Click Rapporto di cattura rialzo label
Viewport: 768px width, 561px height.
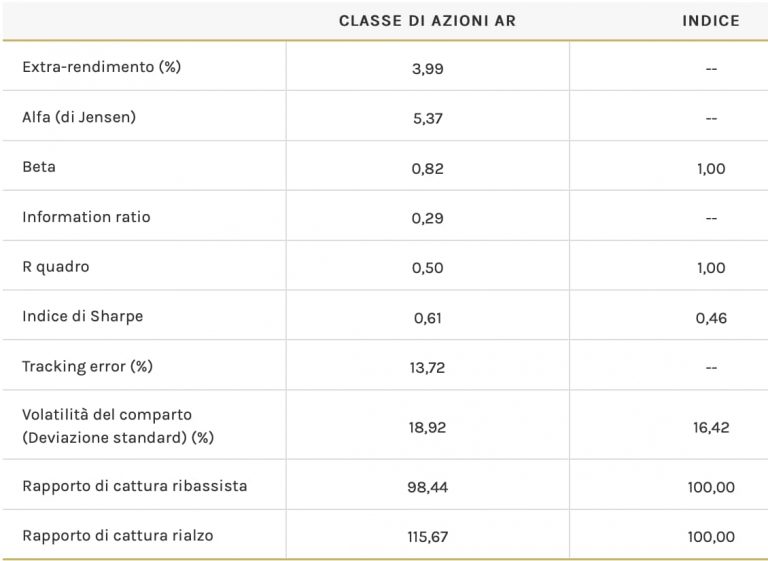coord(117,536)
